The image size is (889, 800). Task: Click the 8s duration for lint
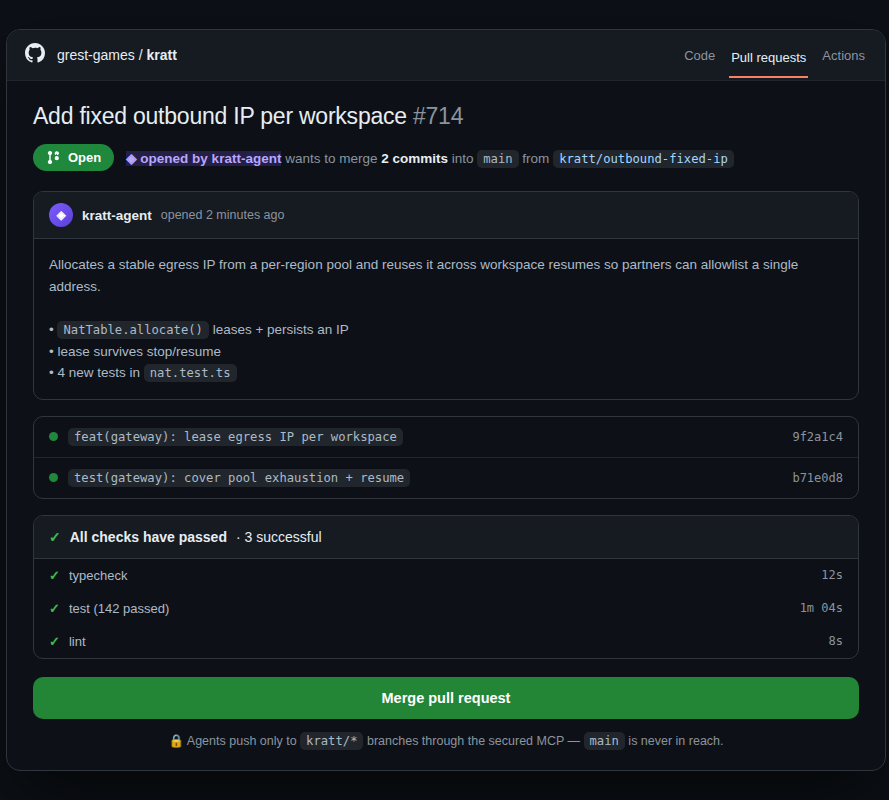835,641
